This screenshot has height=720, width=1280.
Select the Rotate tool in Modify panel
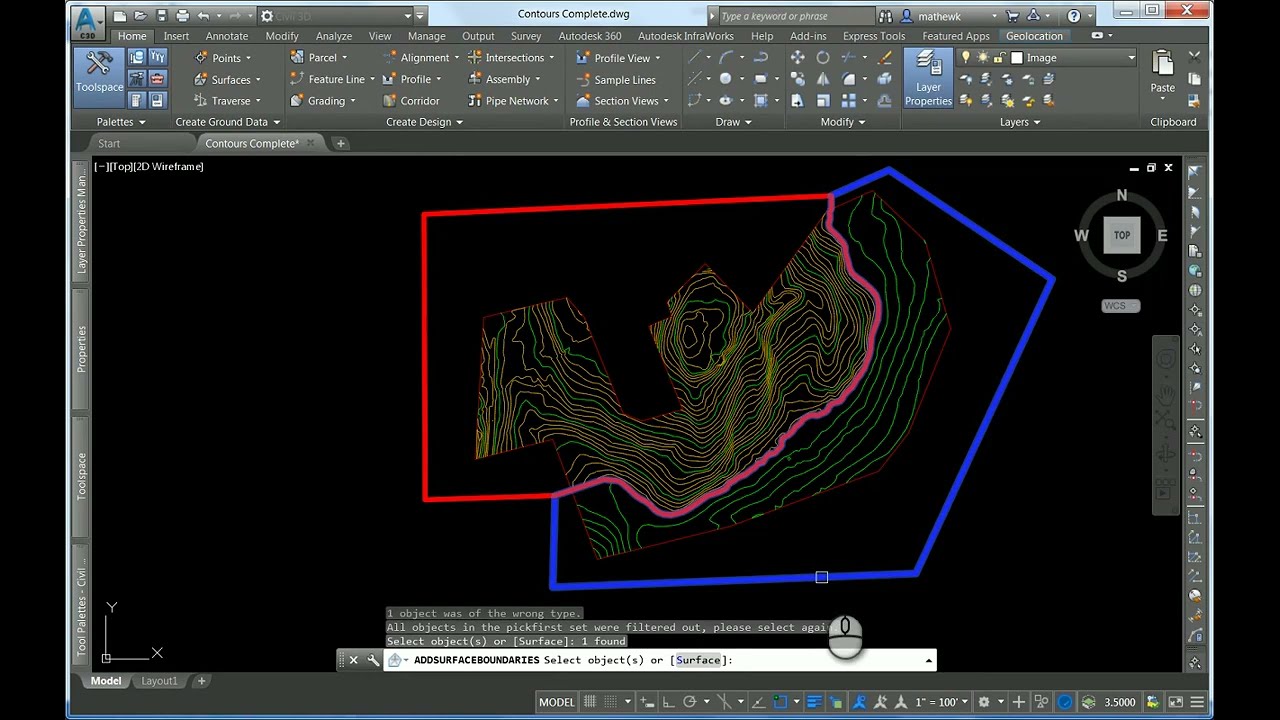pos(822,58)
